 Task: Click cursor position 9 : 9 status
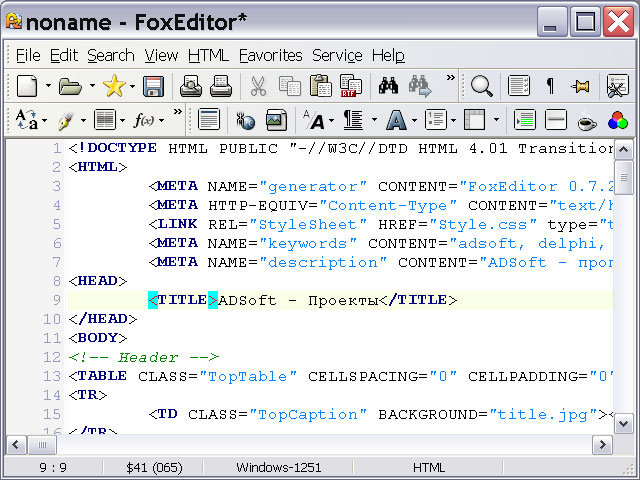click(x=53, y=467)
